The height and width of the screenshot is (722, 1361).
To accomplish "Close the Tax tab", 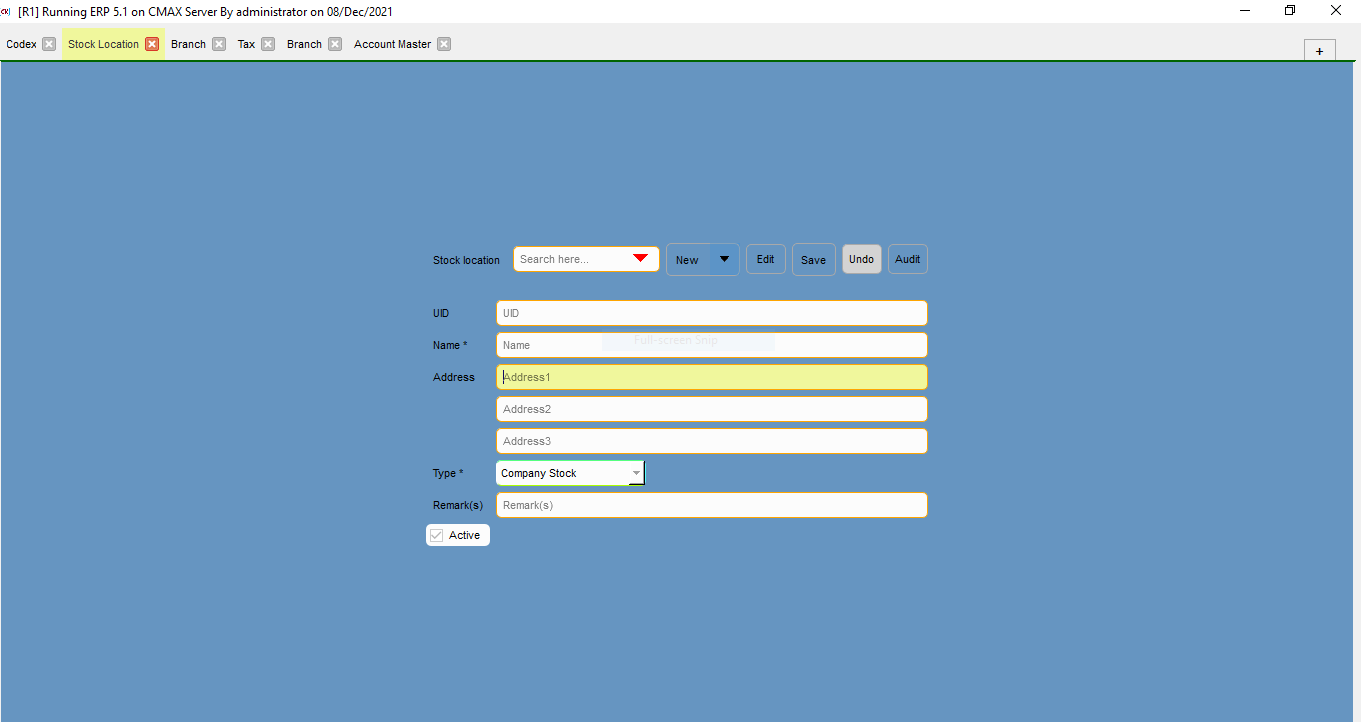I will pyautogui.click(x=268, y=44).
